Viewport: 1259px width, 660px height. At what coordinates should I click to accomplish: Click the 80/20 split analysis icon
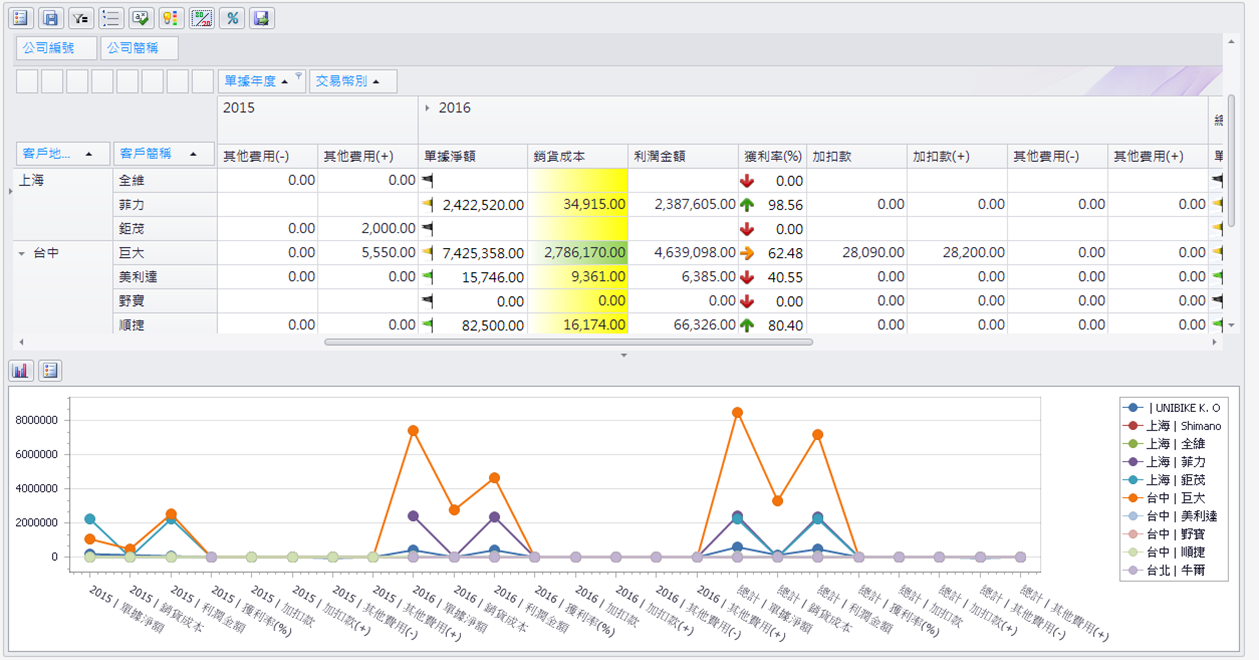coord(201,18)
